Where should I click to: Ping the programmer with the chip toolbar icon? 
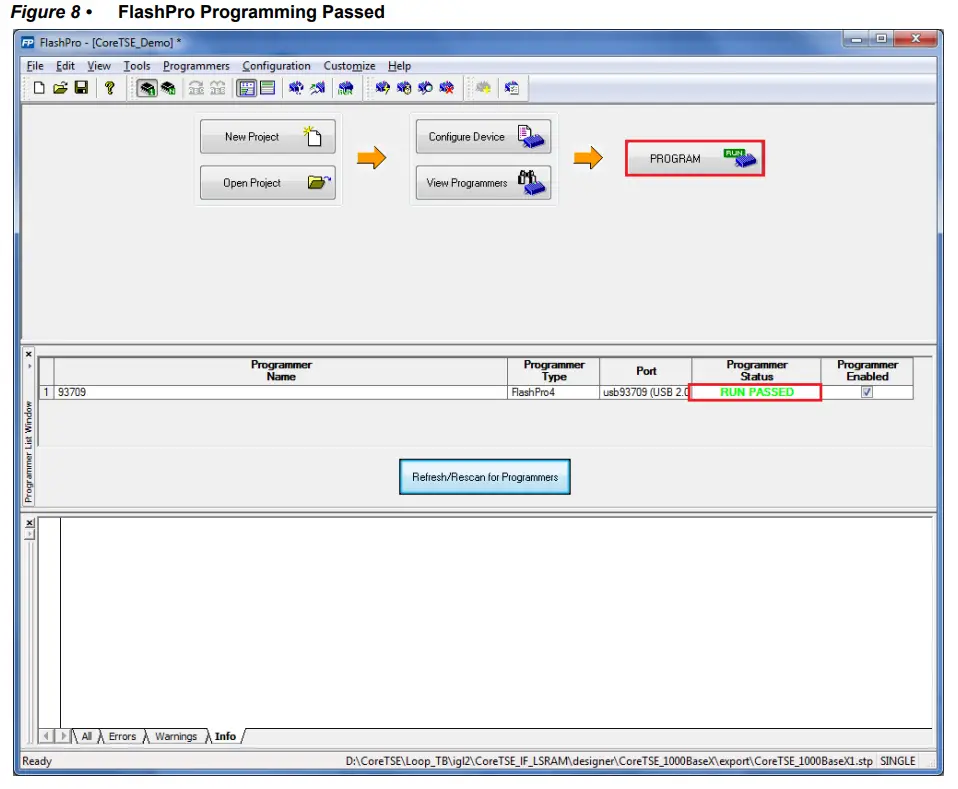click(382, 88)
